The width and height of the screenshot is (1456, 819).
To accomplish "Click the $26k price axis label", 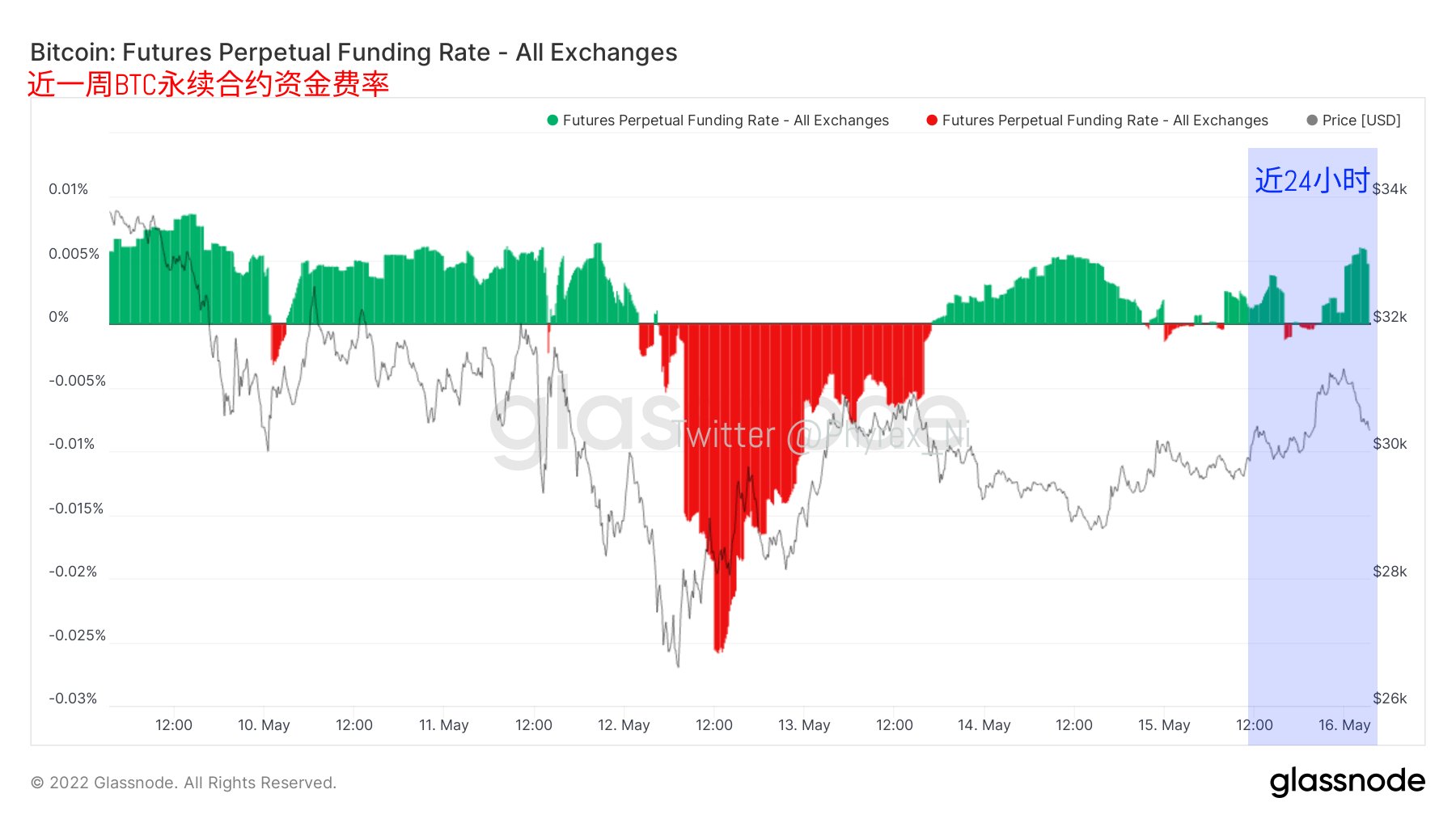I will coord(1390,699).
